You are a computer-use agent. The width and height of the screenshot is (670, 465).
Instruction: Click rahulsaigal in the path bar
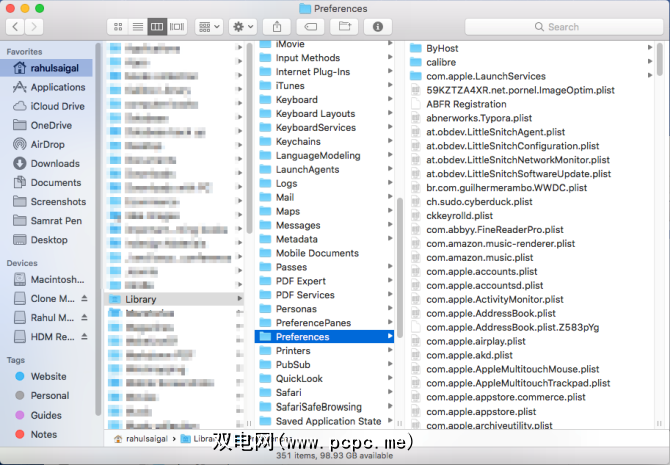[x=141, y=439]
